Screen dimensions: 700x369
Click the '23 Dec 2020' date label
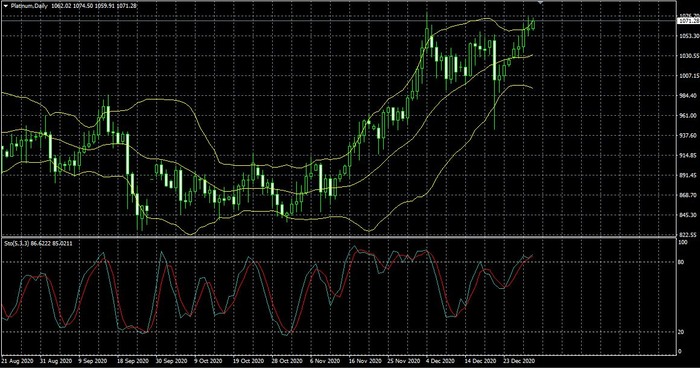[x=518, y=361]
